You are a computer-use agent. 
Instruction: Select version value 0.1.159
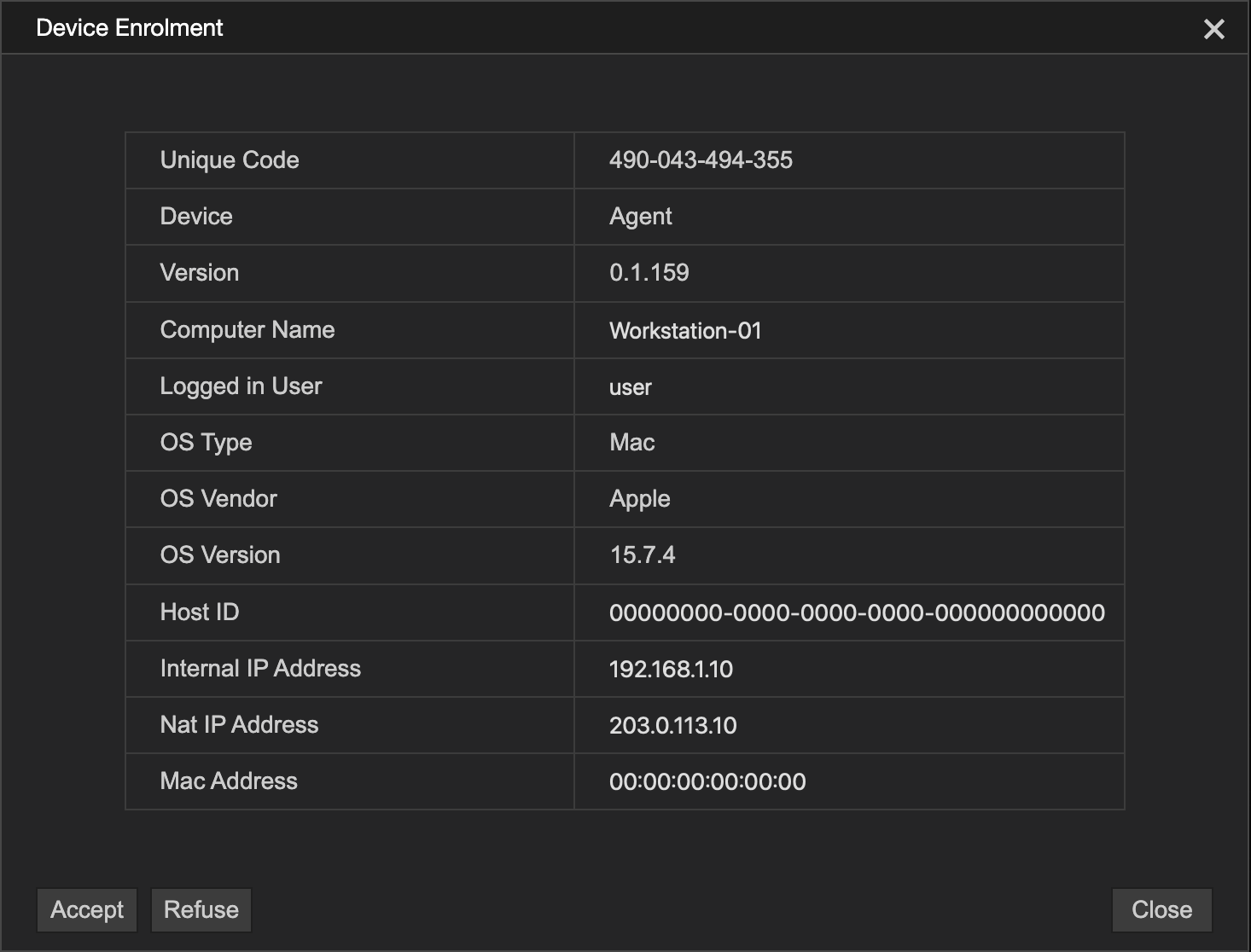[x=649, y=273]
